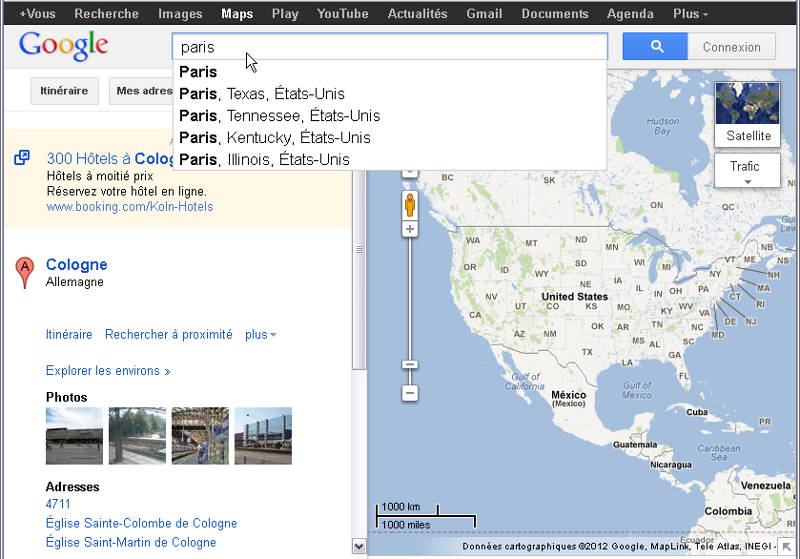Click the map zoom slider handle

click(x=410, y=364)
